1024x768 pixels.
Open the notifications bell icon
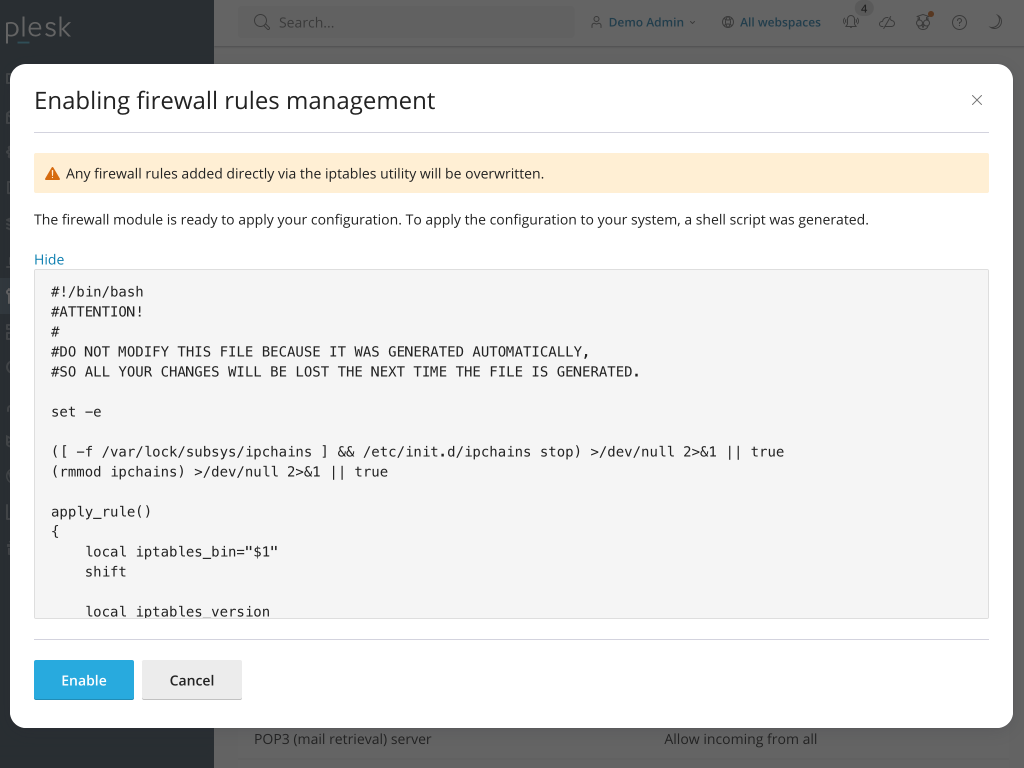coord(850,21)
